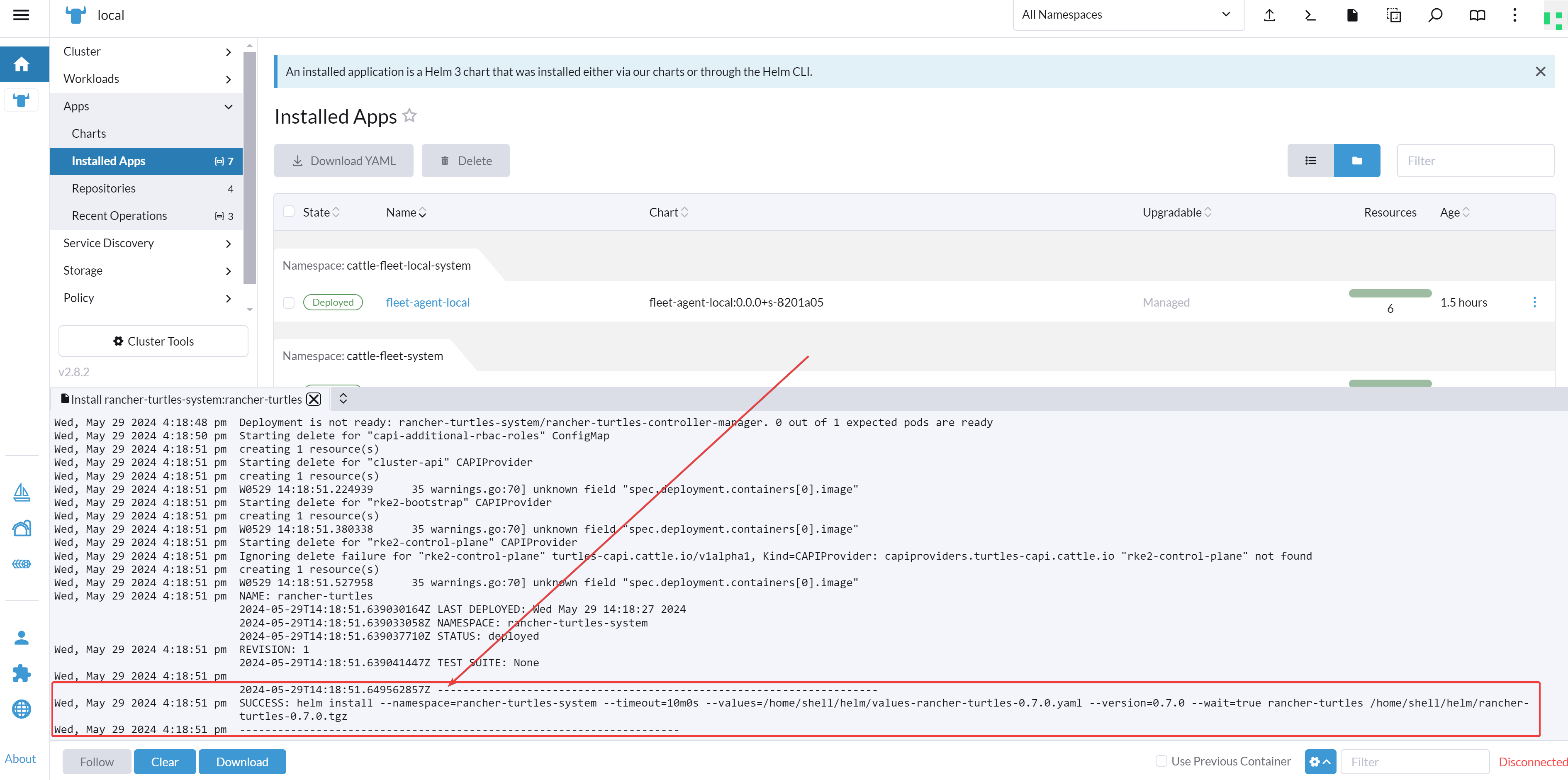Expand Storage section in sidebar

tap(147, 271)
